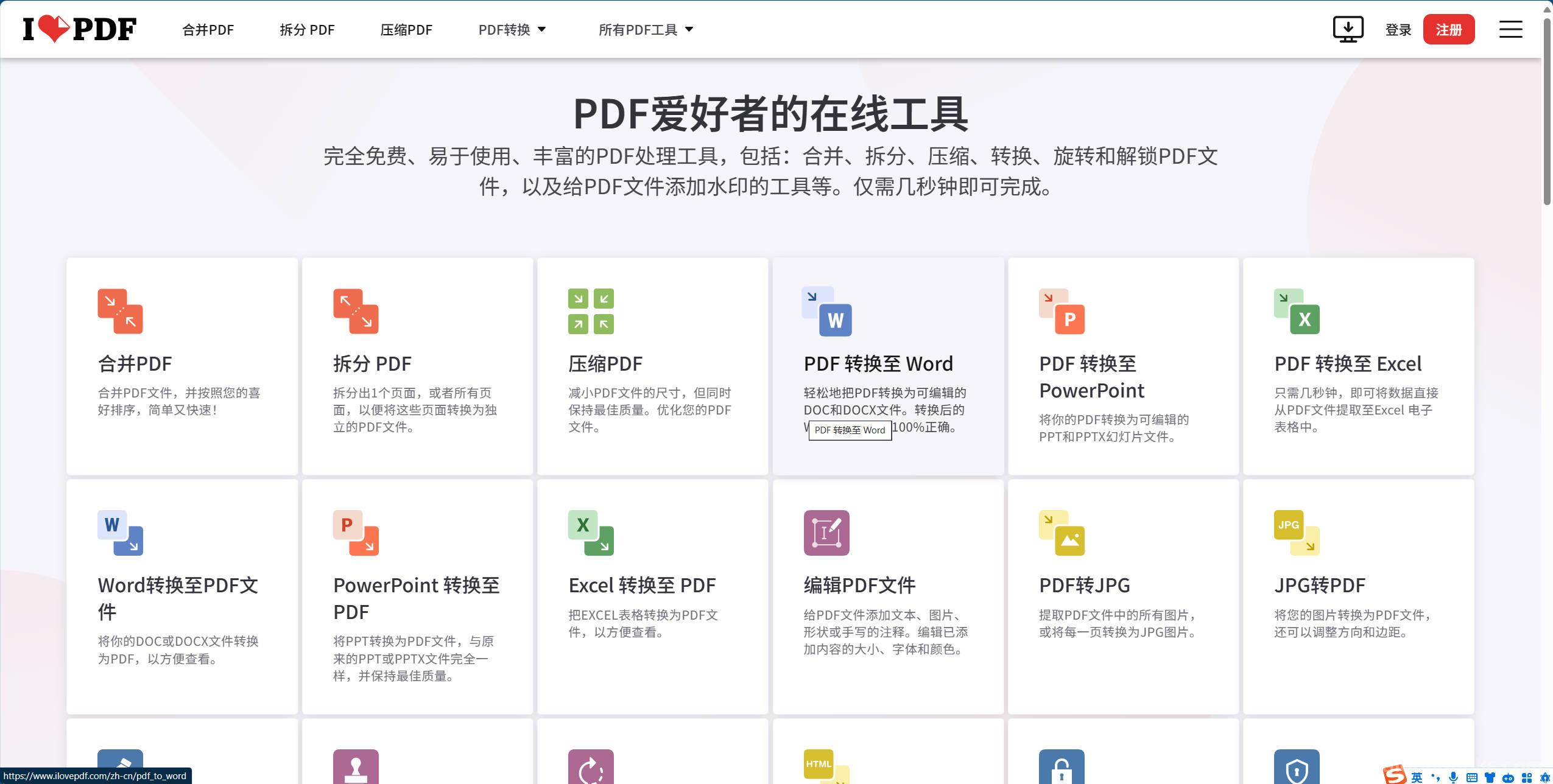Open the PDF 转换至 PowerPoint card title
Viewport: 1553px width, 784px height.
click(1091, 377)
